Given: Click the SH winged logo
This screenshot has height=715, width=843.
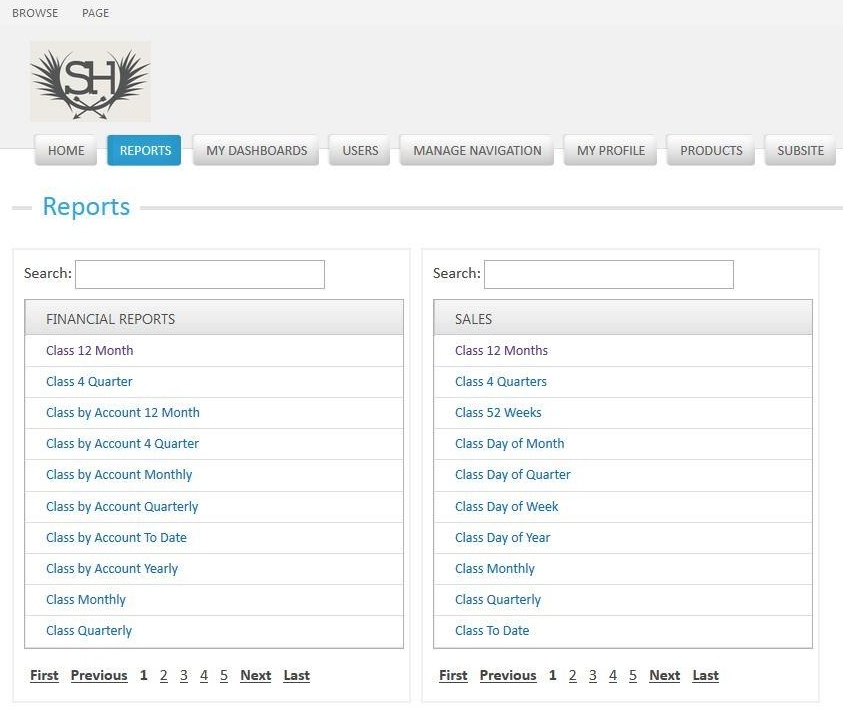Looking at the screenshot, I should [90, 81].
